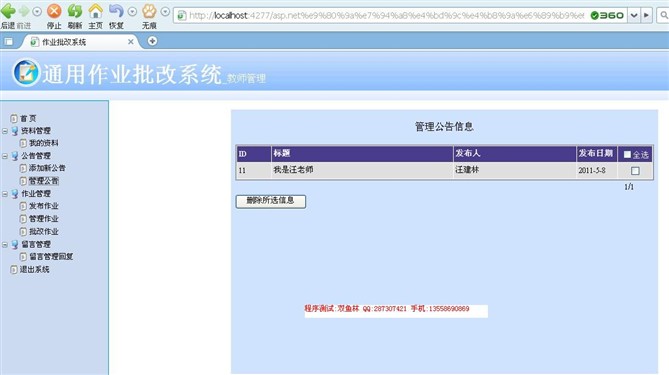Open the back history dropdown next to Forward
This screenshot has width=669, height=375.
tap(37, 12)
